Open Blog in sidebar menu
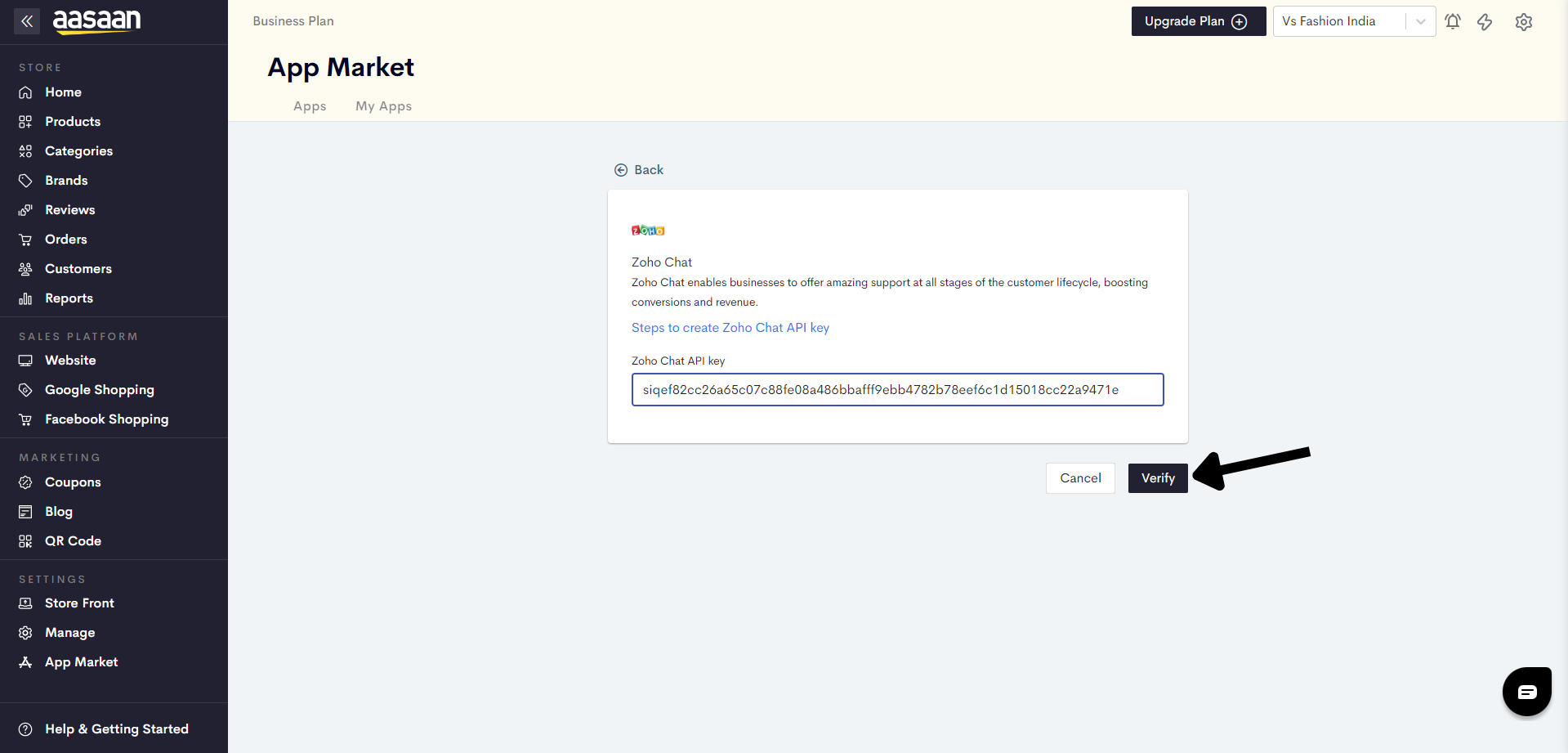 pyautogui.click(x=59, y=512)
